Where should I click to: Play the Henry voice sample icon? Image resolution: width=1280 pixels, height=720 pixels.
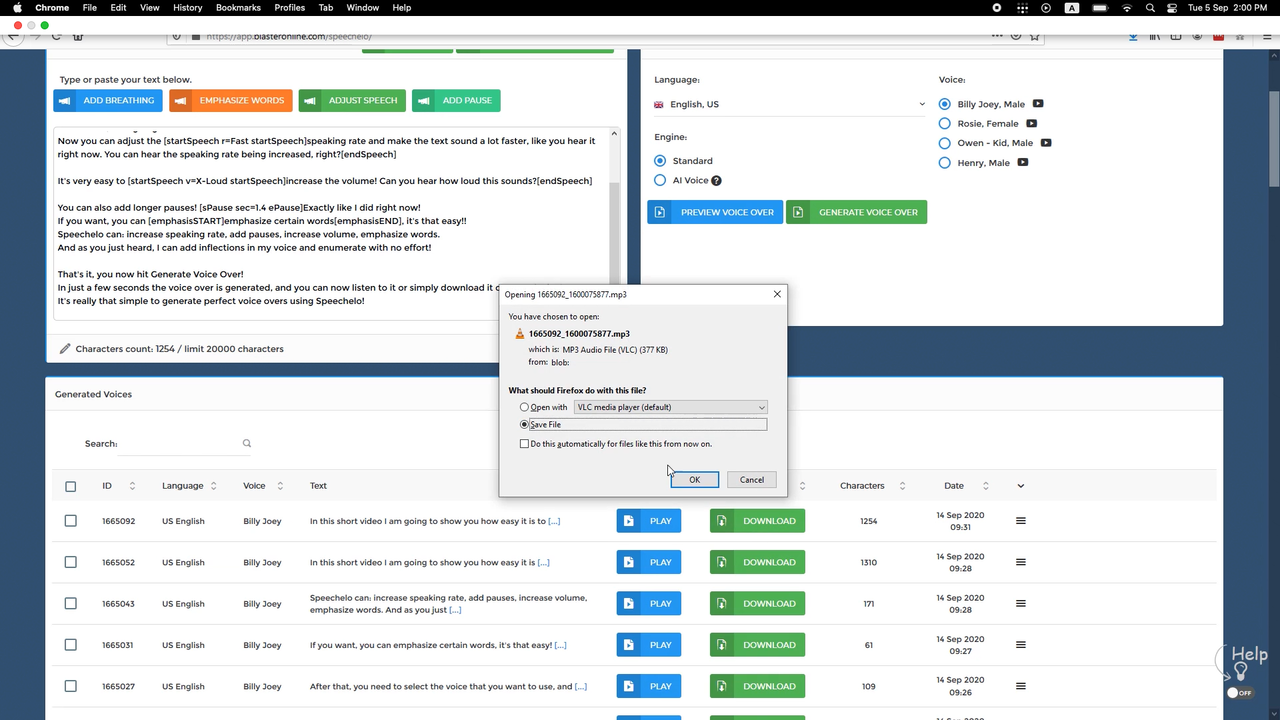(1023, 163)
